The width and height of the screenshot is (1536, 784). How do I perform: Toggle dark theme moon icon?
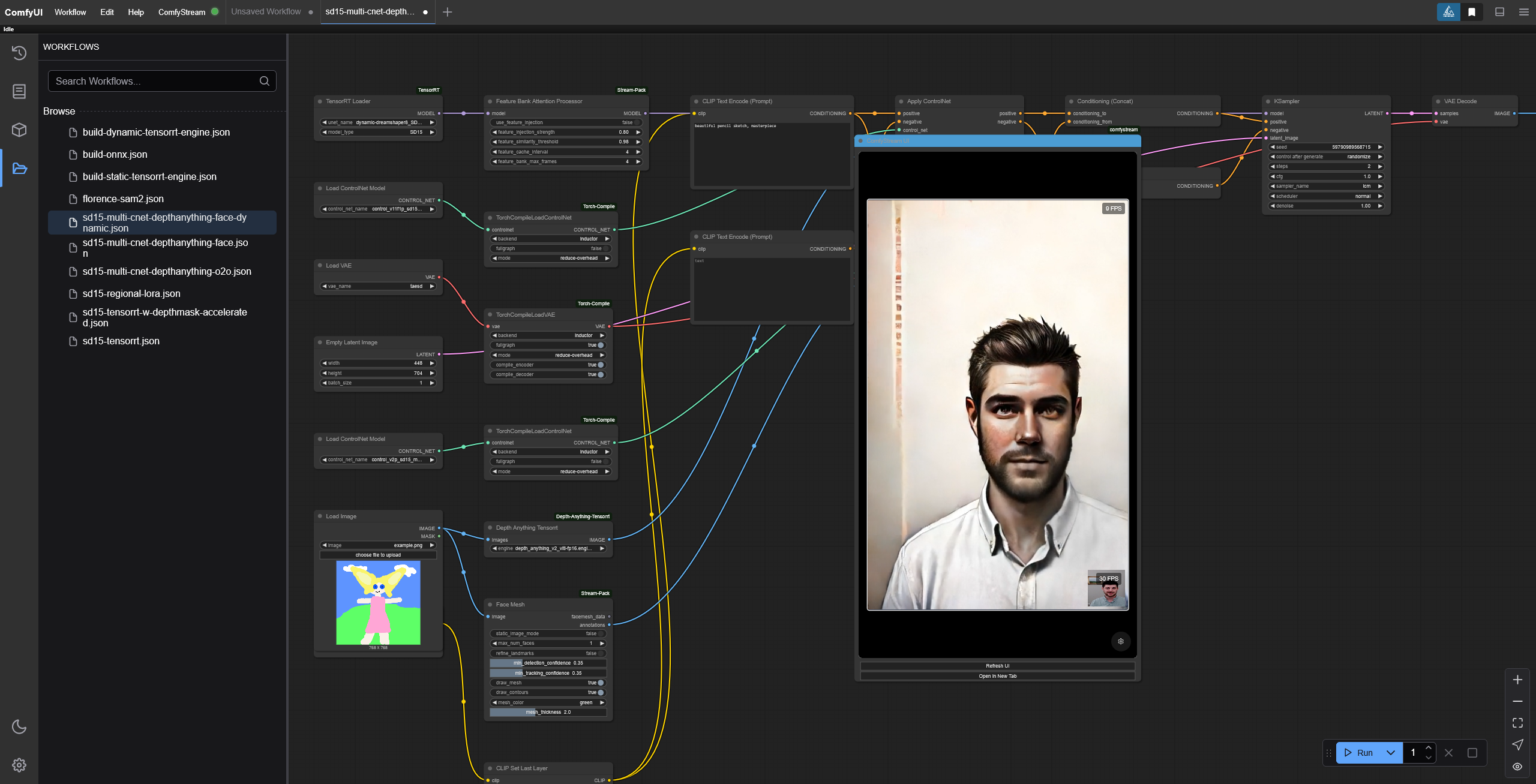19,726
